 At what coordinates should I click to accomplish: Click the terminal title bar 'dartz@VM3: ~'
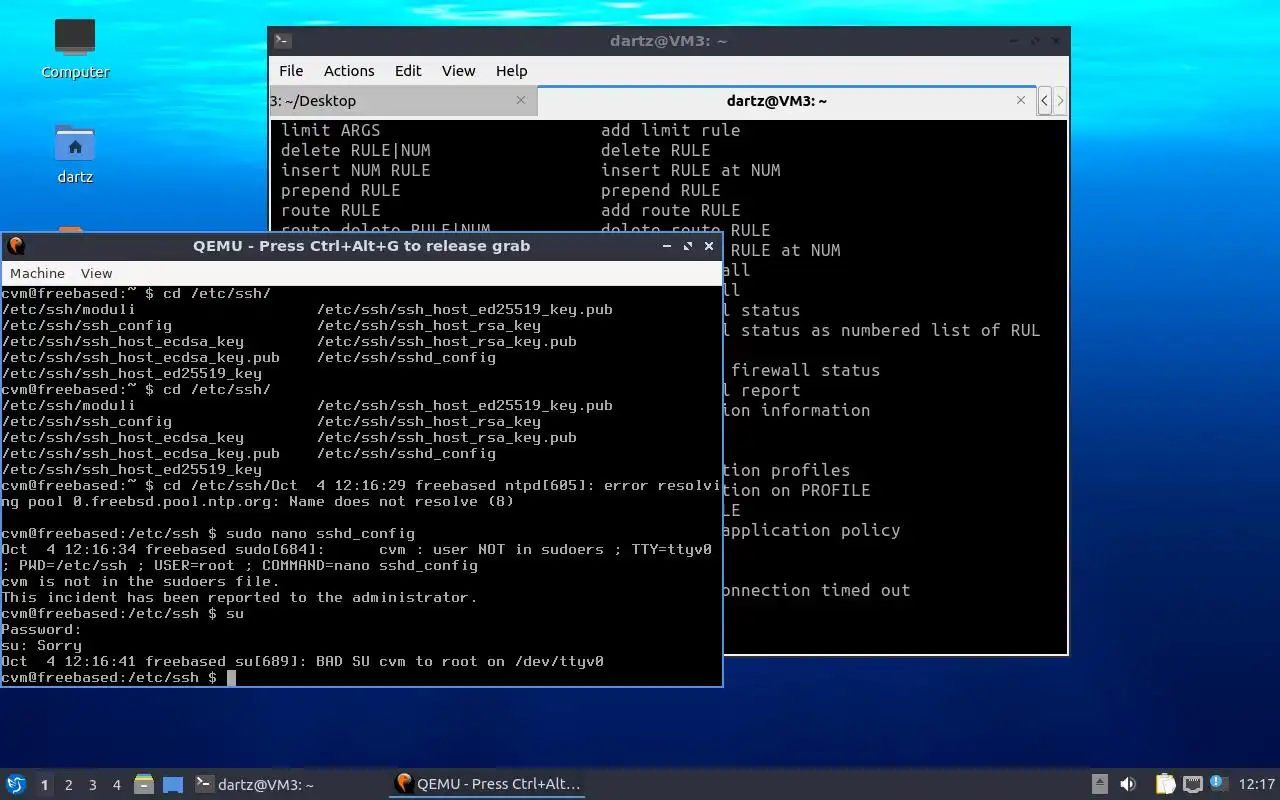669,41
